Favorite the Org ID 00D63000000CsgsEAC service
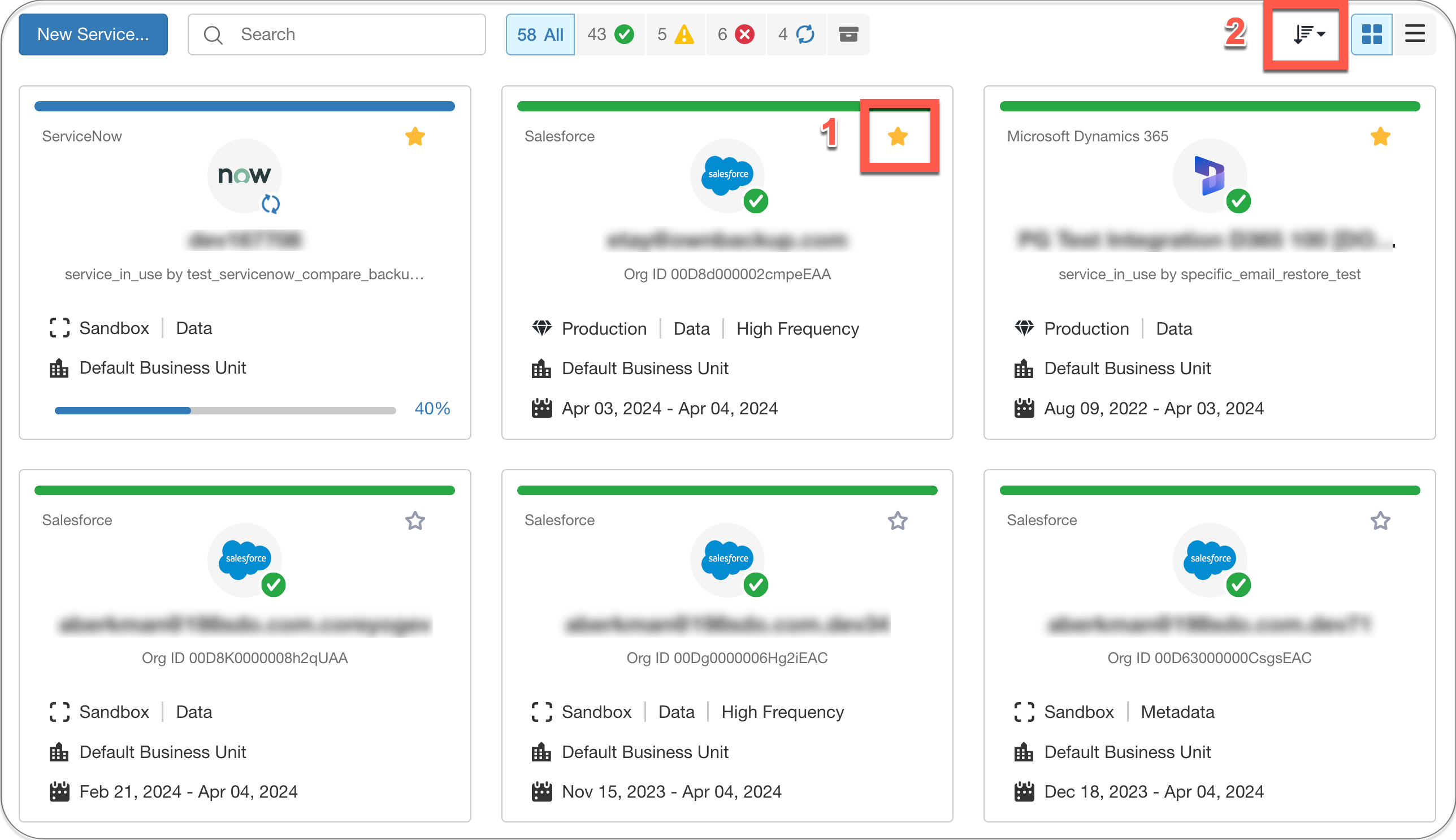The width and height of the screenshot is (1456, 840). coord(1380,521)
